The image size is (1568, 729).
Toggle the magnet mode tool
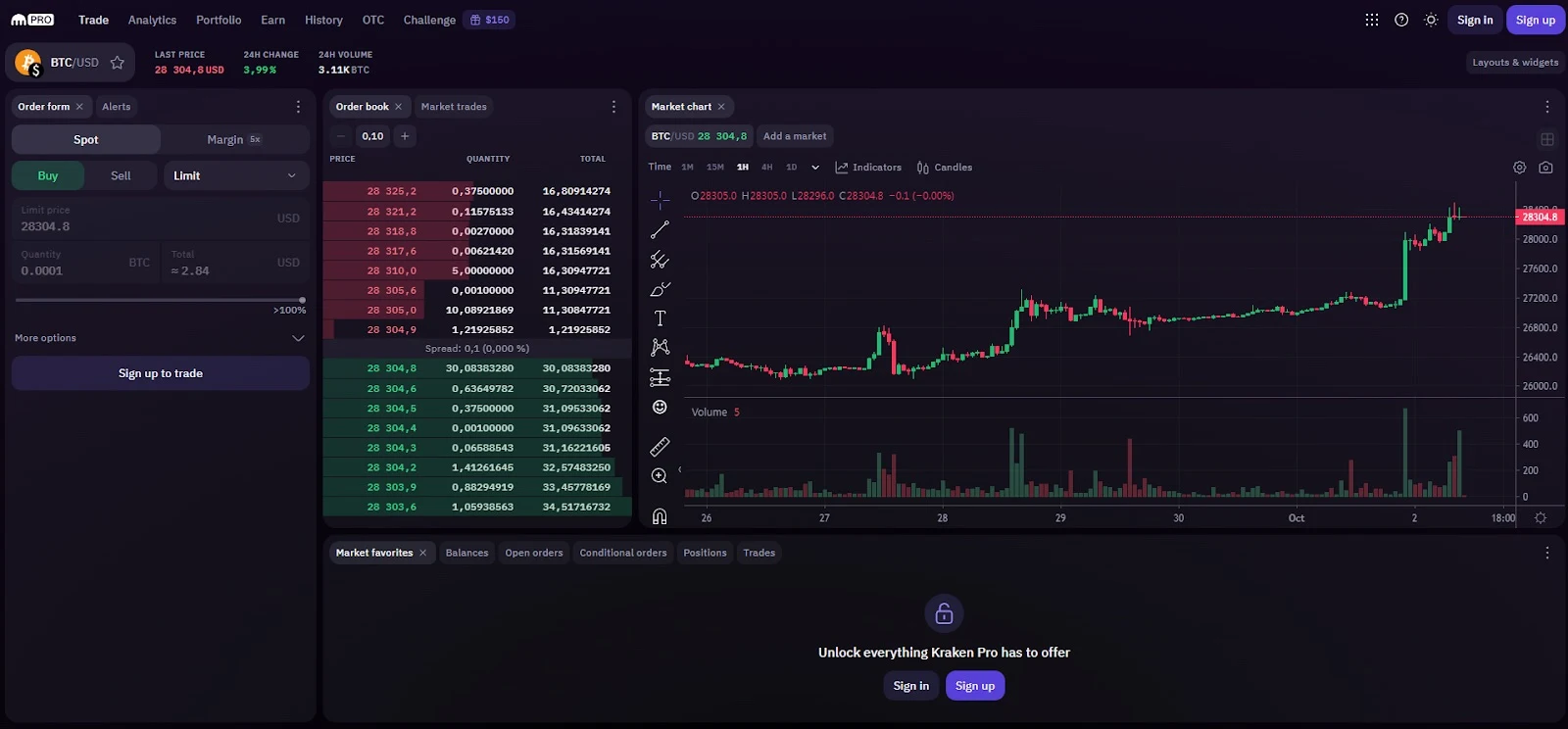660,516
